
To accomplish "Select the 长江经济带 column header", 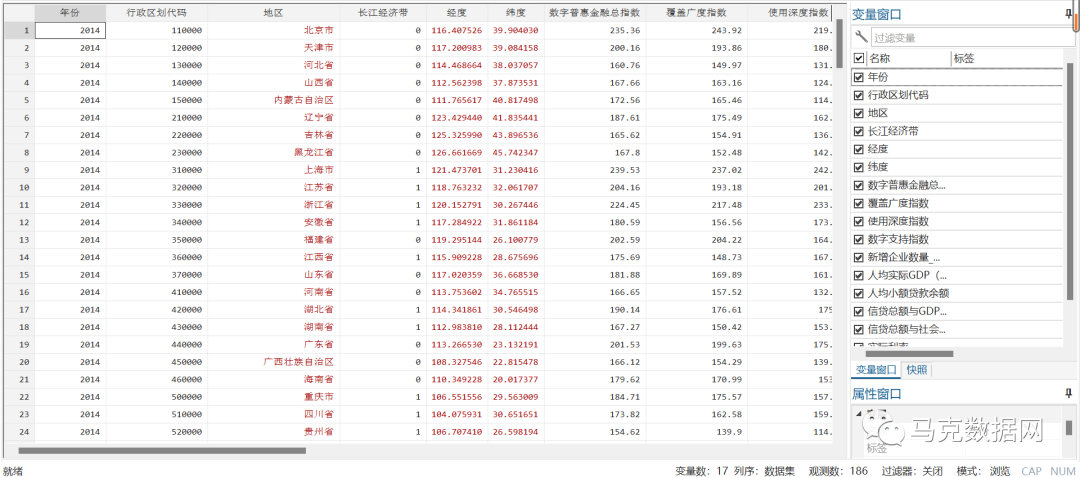I will pyautogui.click(x=383, y=12).
